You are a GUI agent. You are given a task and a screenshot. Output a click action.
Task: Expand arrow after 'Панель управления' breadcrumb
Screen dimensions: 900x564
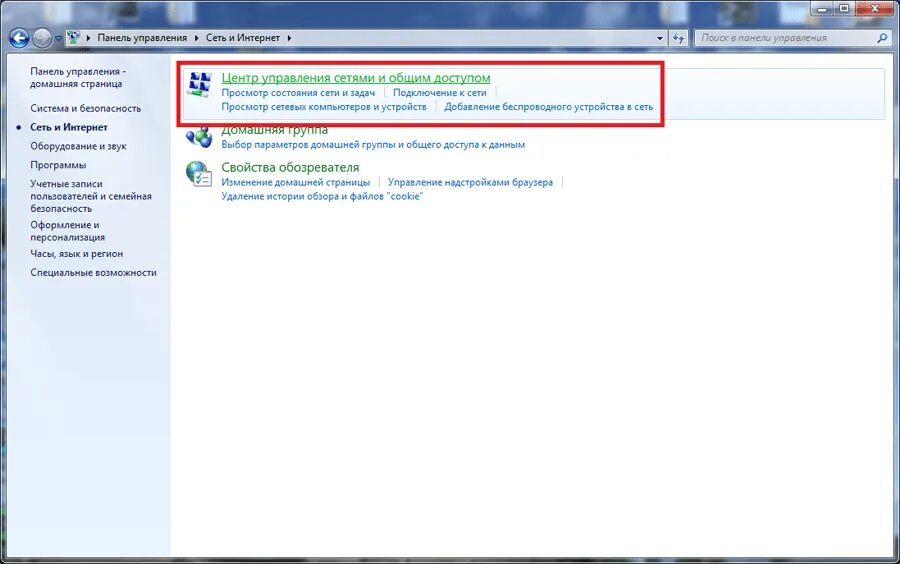point(196,38)
